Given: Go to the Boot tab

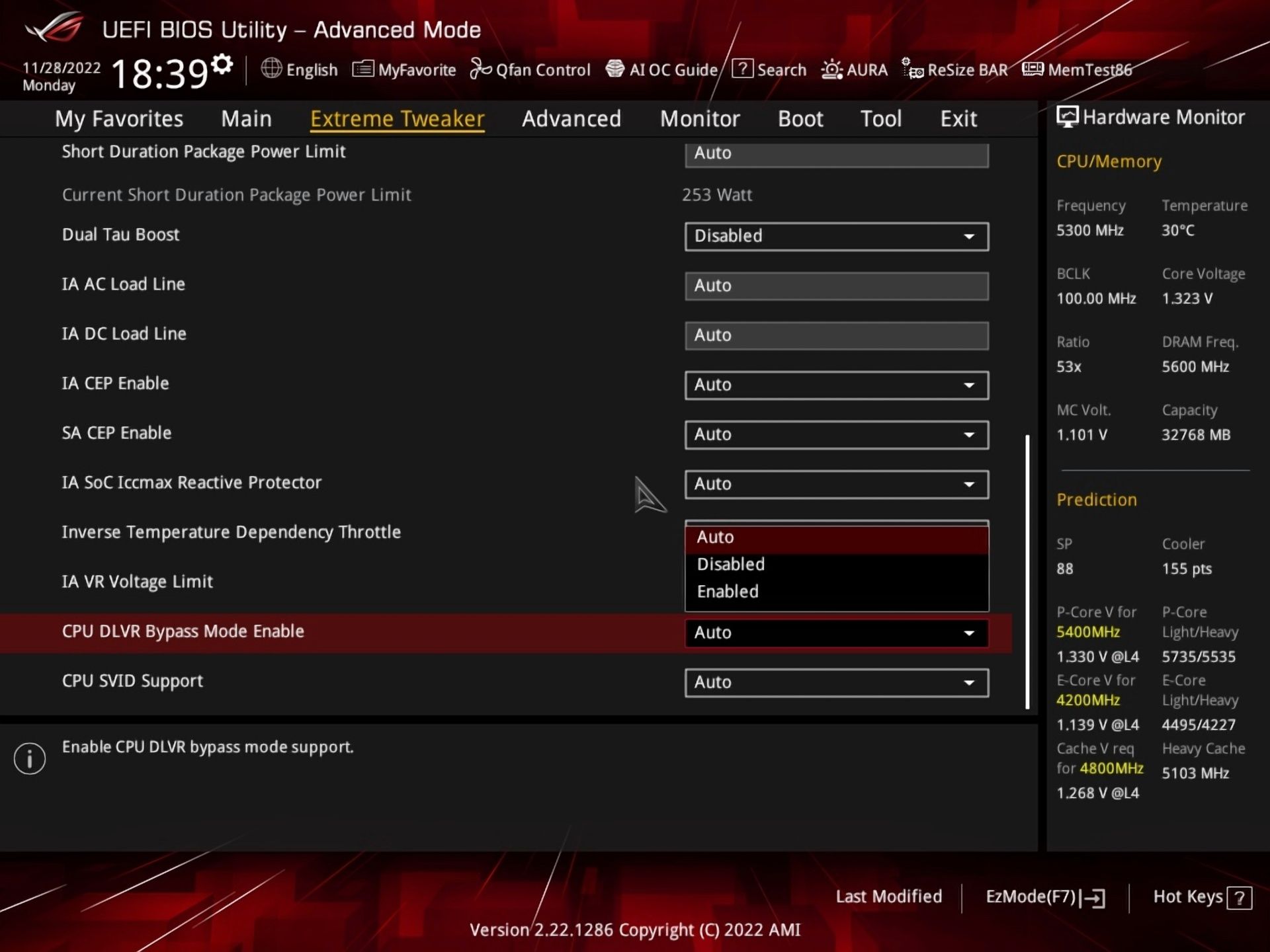Looking at the screenshot, I should click(x=800, y=119).
